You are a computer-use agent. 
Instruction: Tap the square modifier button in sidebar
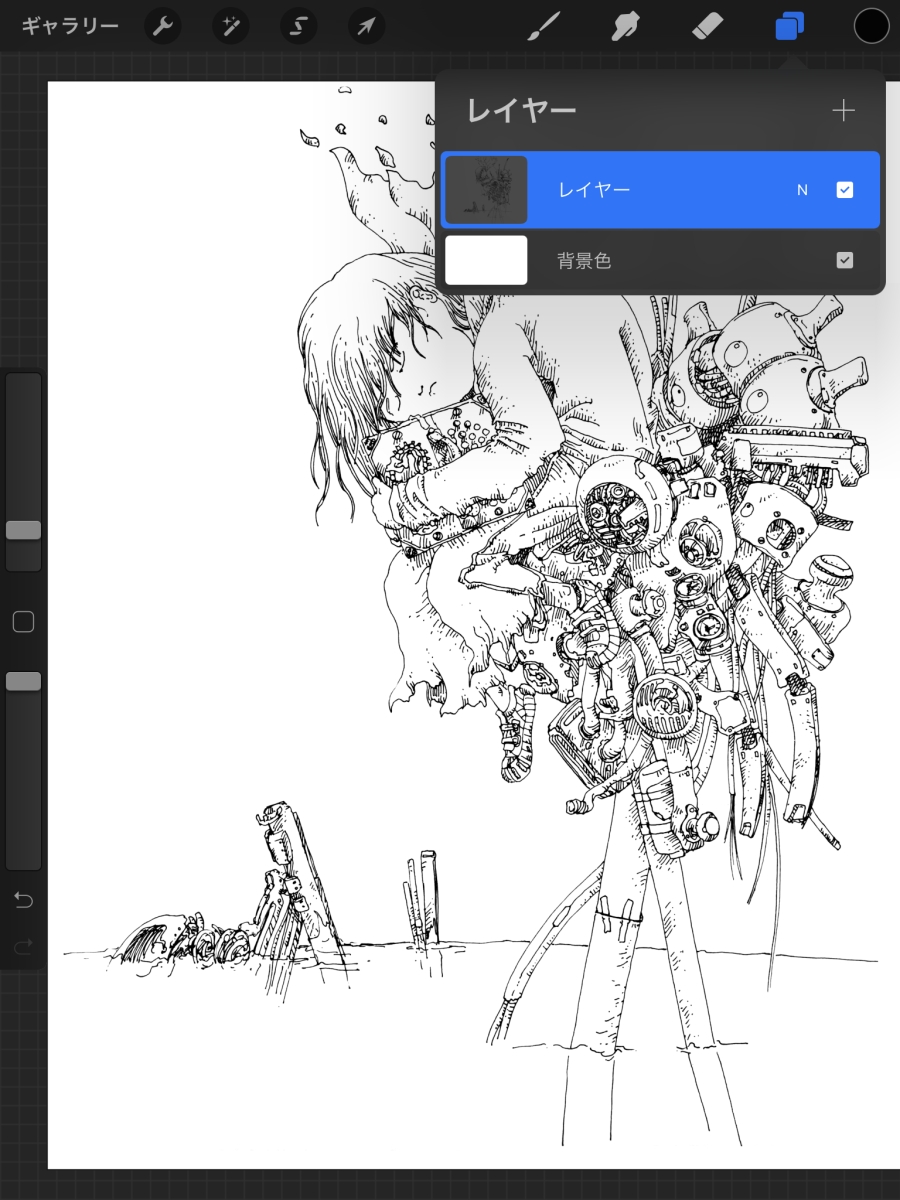(23, 622)
